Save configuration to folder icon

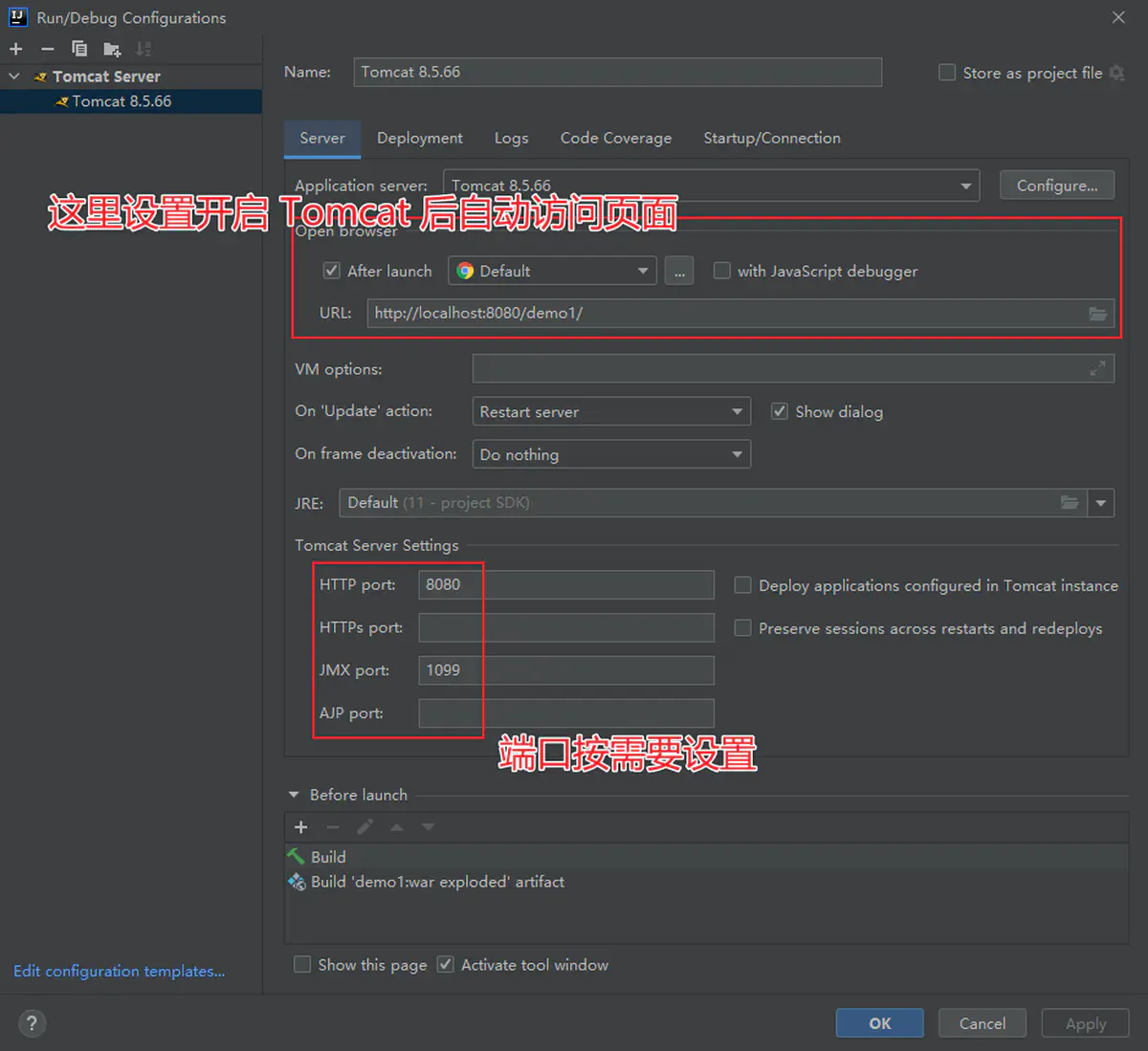point(112,49)
